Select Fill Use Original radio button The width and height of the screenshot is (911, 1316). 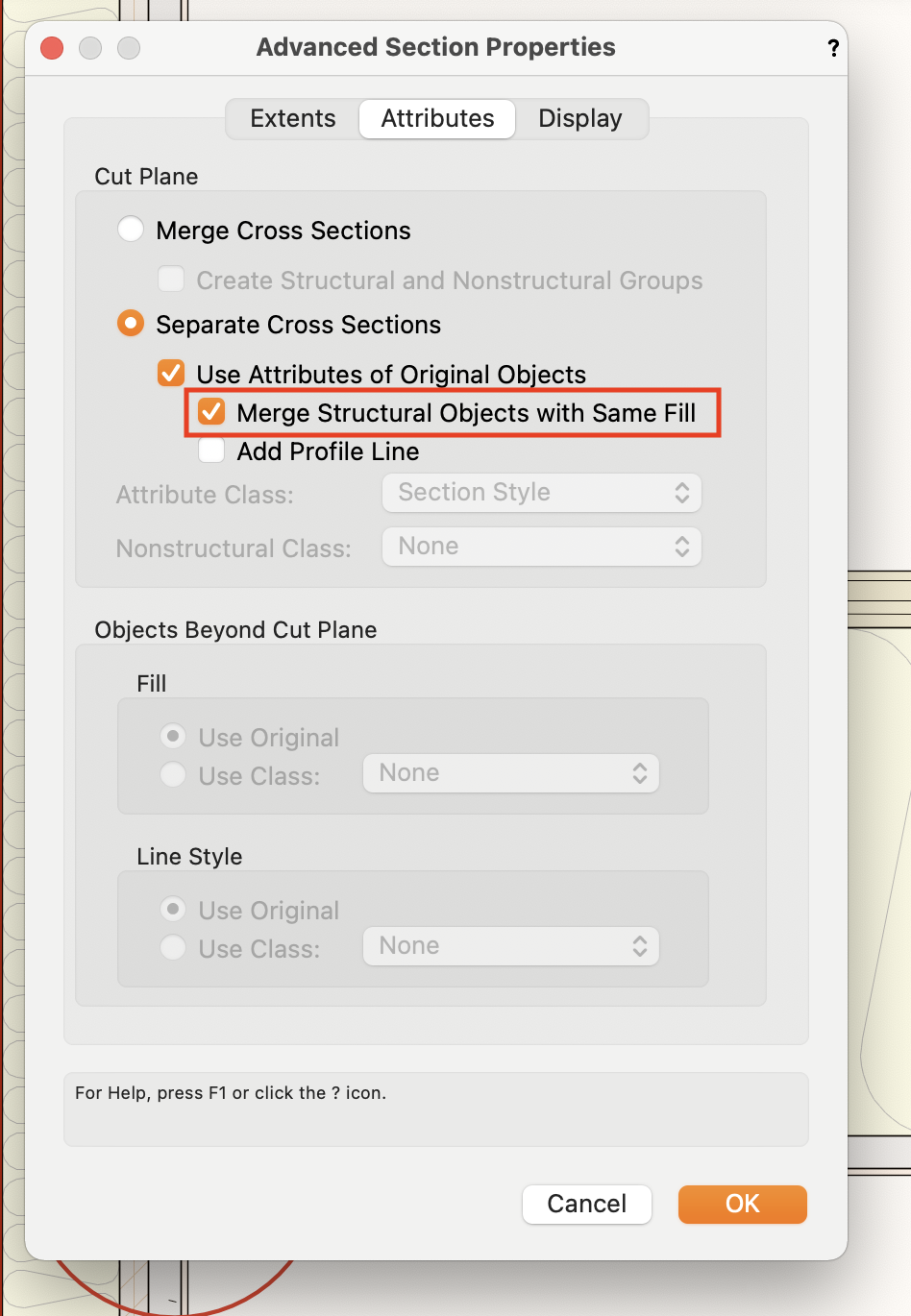[x=173, y=737]
